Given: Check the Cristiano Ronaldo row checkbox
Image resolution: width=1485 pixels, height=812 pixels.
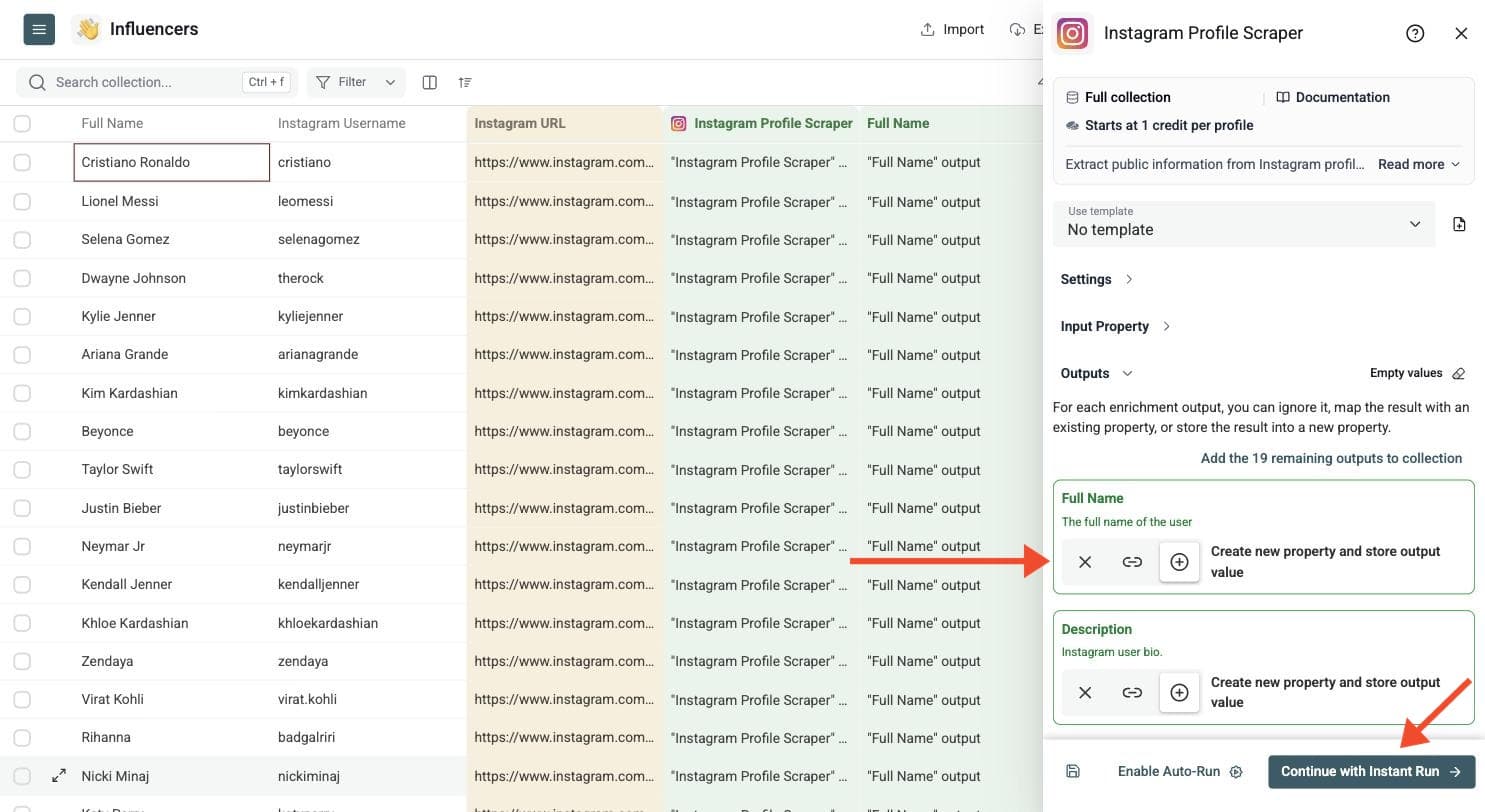Looking at the screenshot, I should pyautogui.click(x=22, y=162).
